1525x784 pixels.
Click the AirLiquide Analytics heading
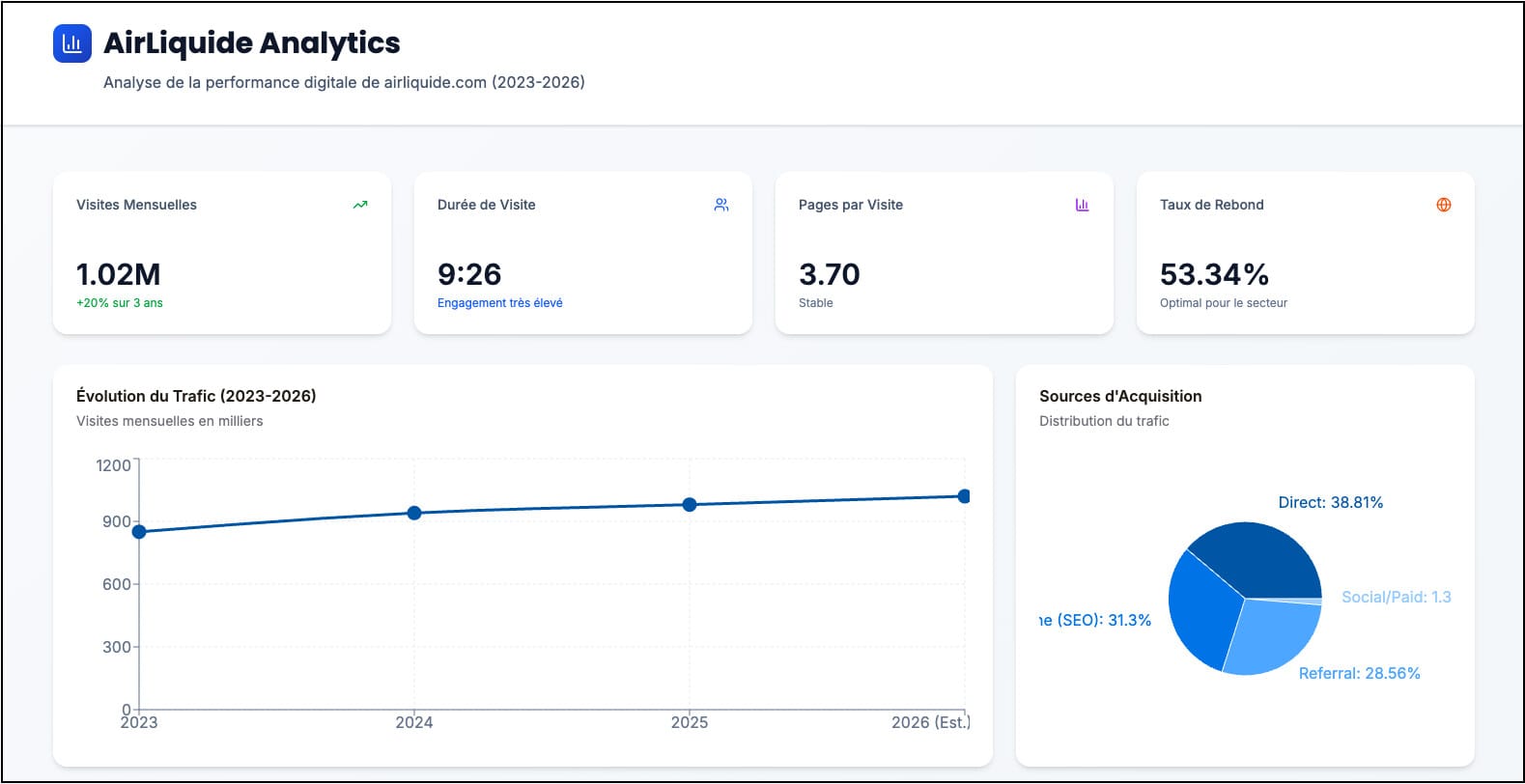(251, 43)
